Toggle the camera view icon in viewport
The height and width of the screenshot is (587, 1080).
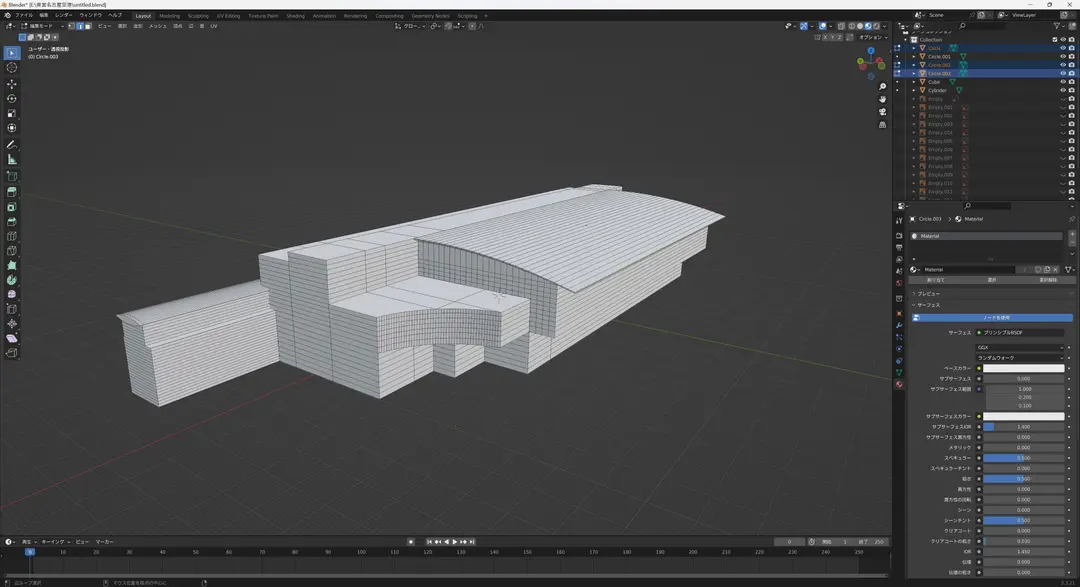(882, 112)
